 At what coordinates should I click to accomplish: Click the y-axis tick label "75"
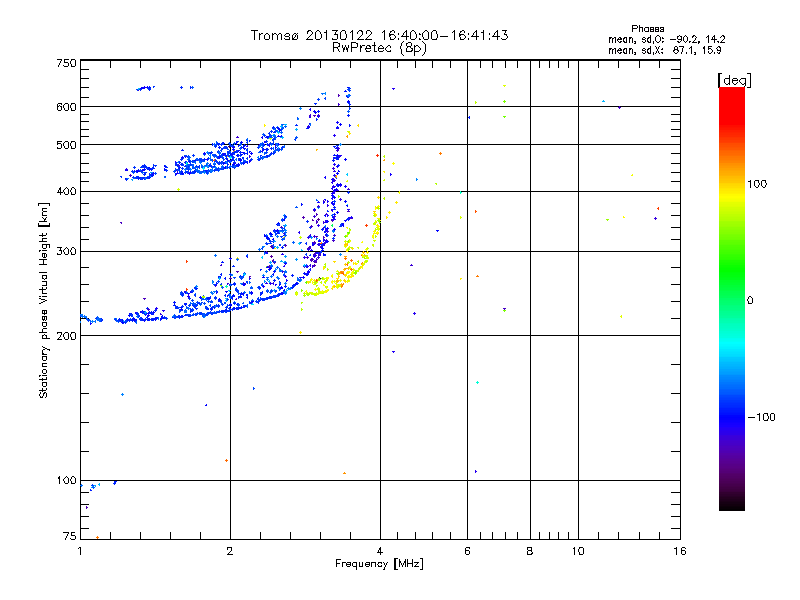click(x=70, y=536)
